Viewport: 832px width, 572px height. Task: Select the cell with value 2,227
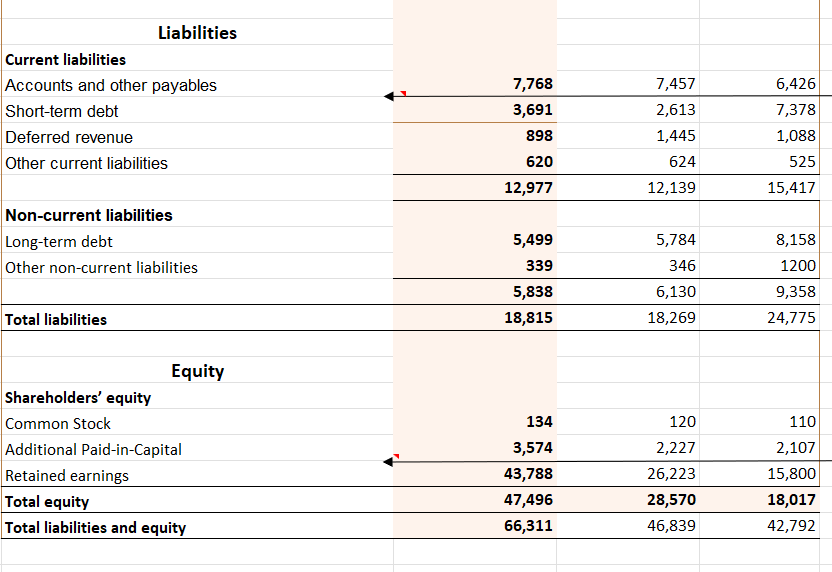[628, 448]
